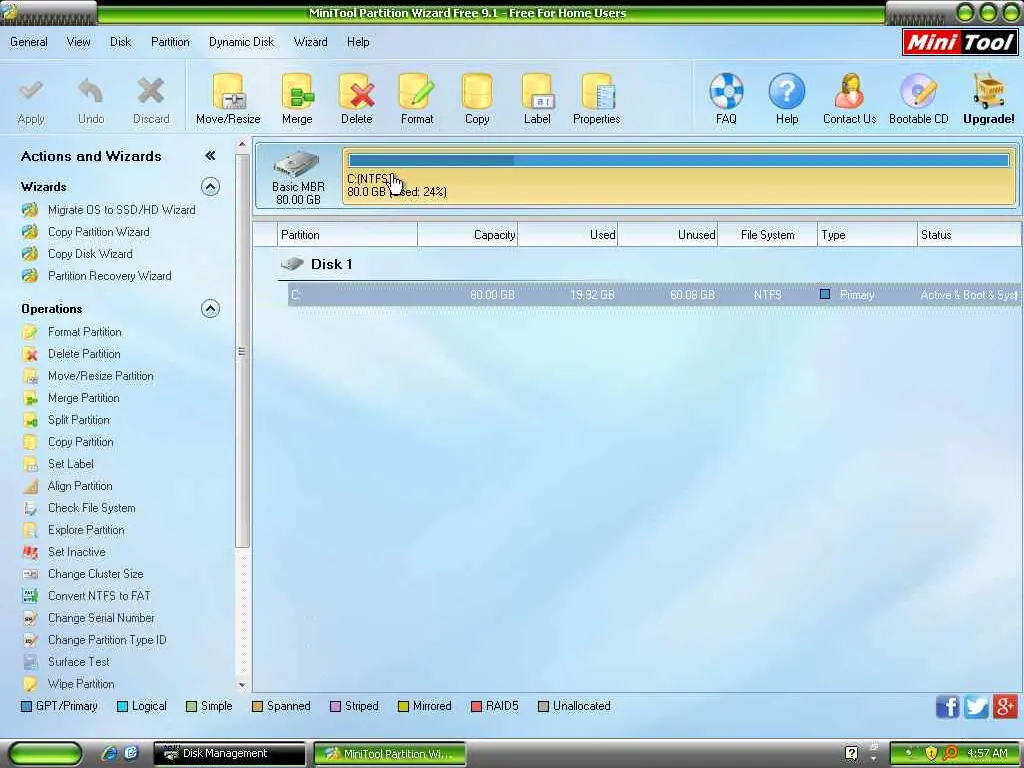Image resolution: width=1024 pixels, height=768 pixels.
Task: Click the Delete partition toolbar icon
Action: [357, 91]
